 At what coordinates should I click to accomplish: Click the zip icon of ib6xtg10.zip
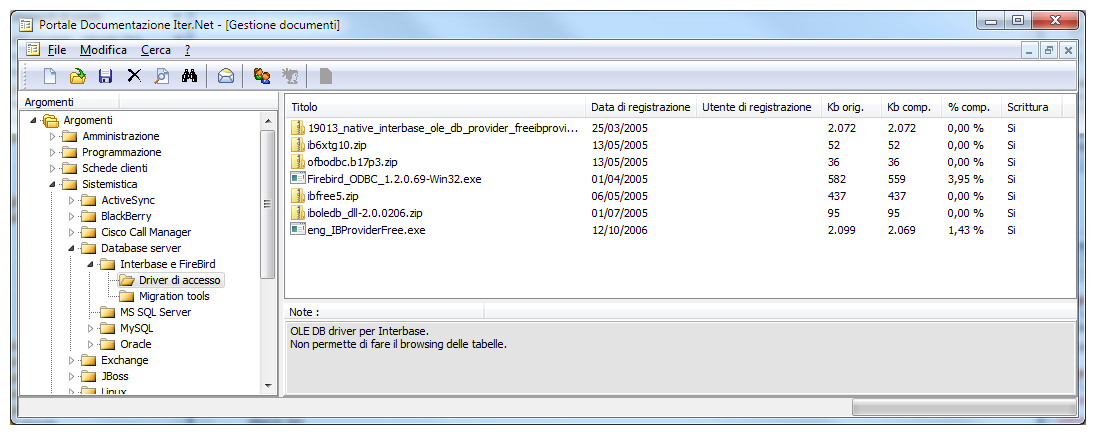pyautogui.click(x=298, y=145)
